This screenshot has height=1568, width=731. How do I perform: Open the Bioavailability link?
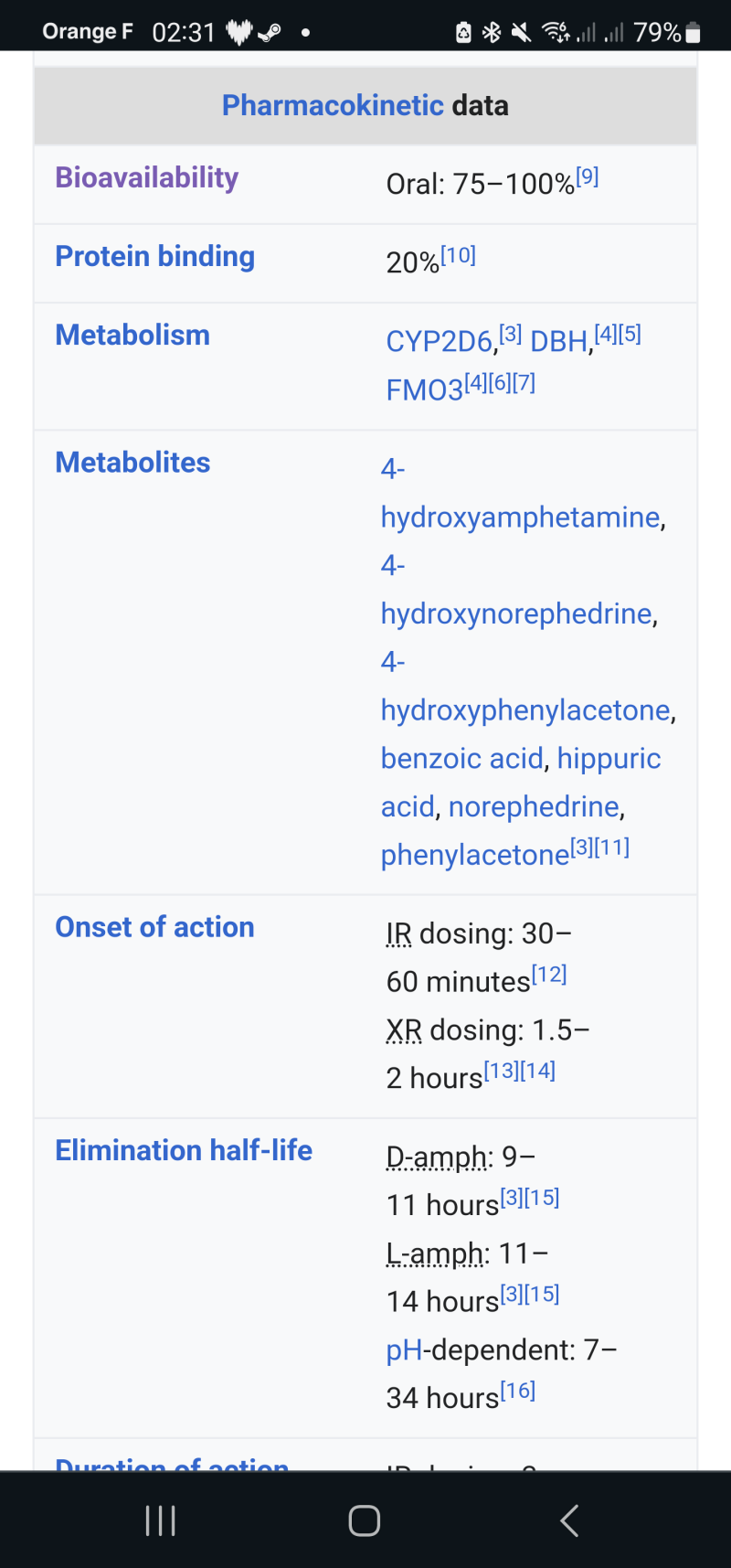(x=145, y=177)
